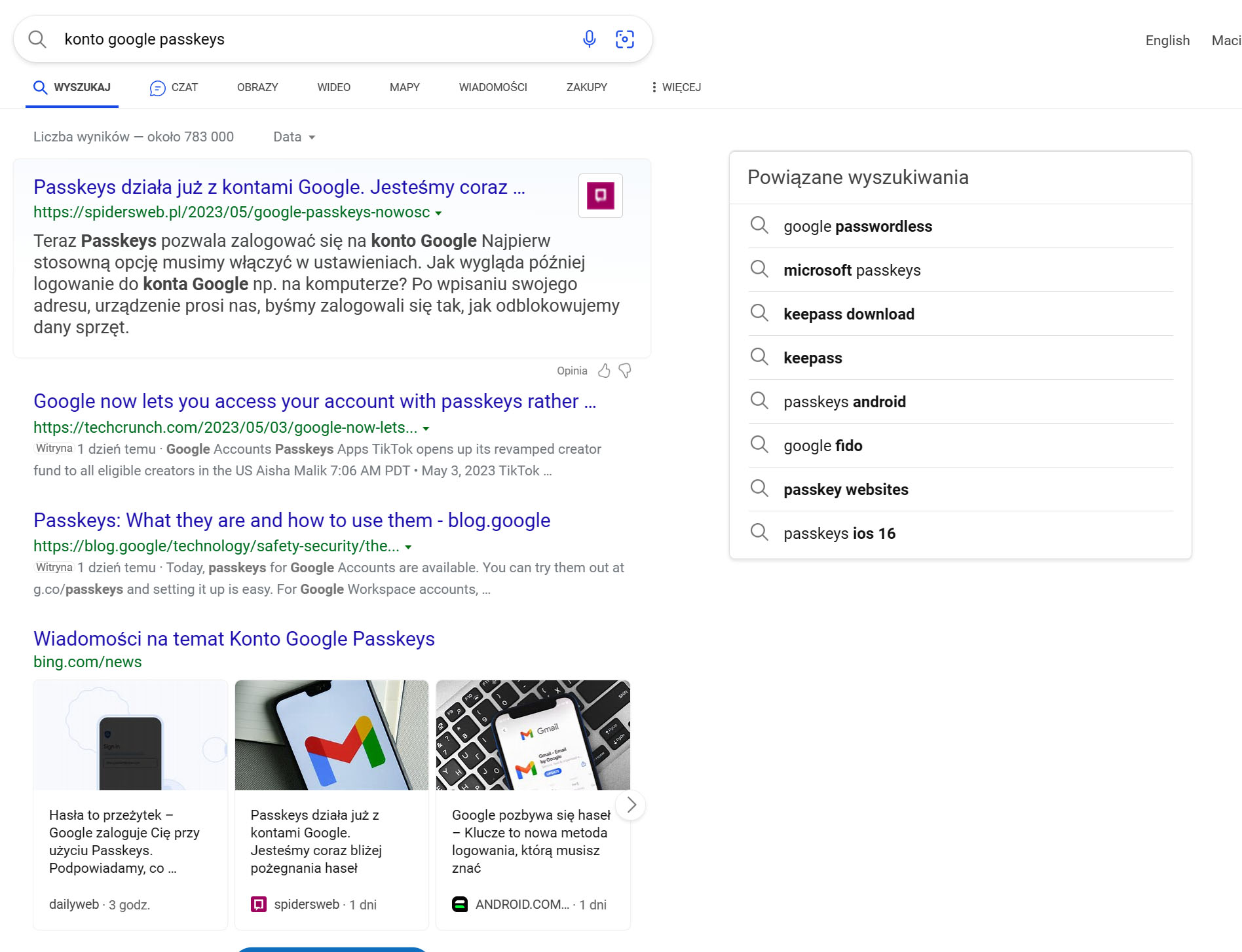Screen dimensions: 1242x952
Task: Click the Spidersweb site logo thumbnail
Action: tap(600, 196)
